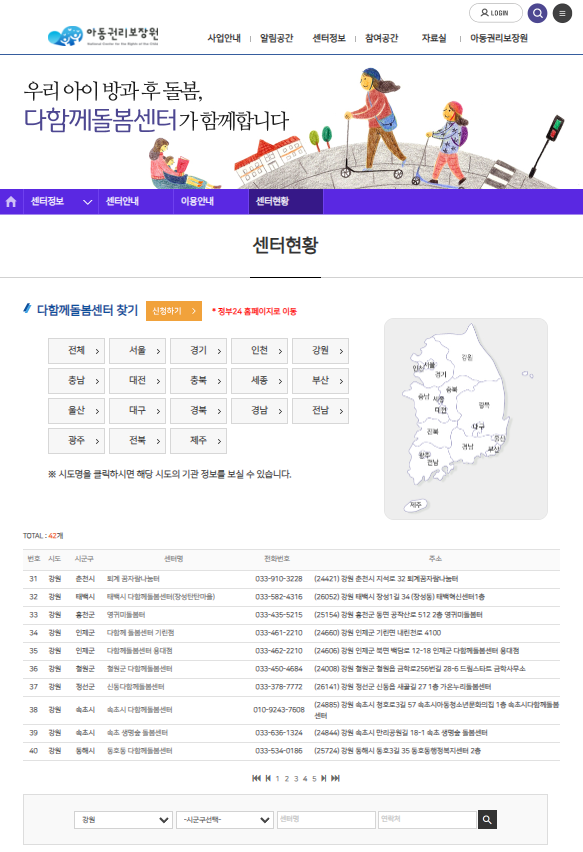Open the 시군구선택 dropdown
The width and height of the screenshot is (583, 852).
224,820
